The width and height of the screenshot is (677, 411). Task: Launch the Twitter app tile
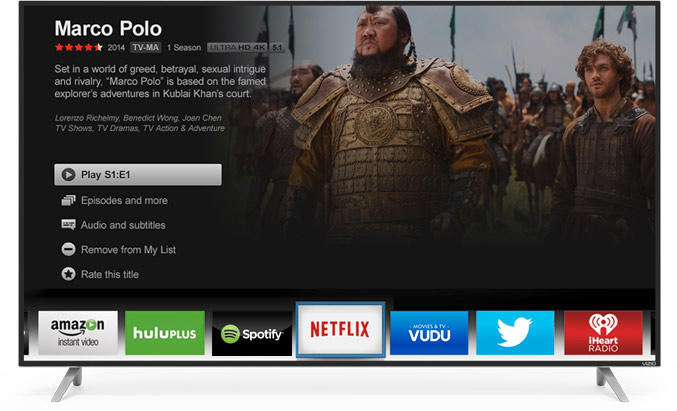pyautogui.click(x=515, y=333)
